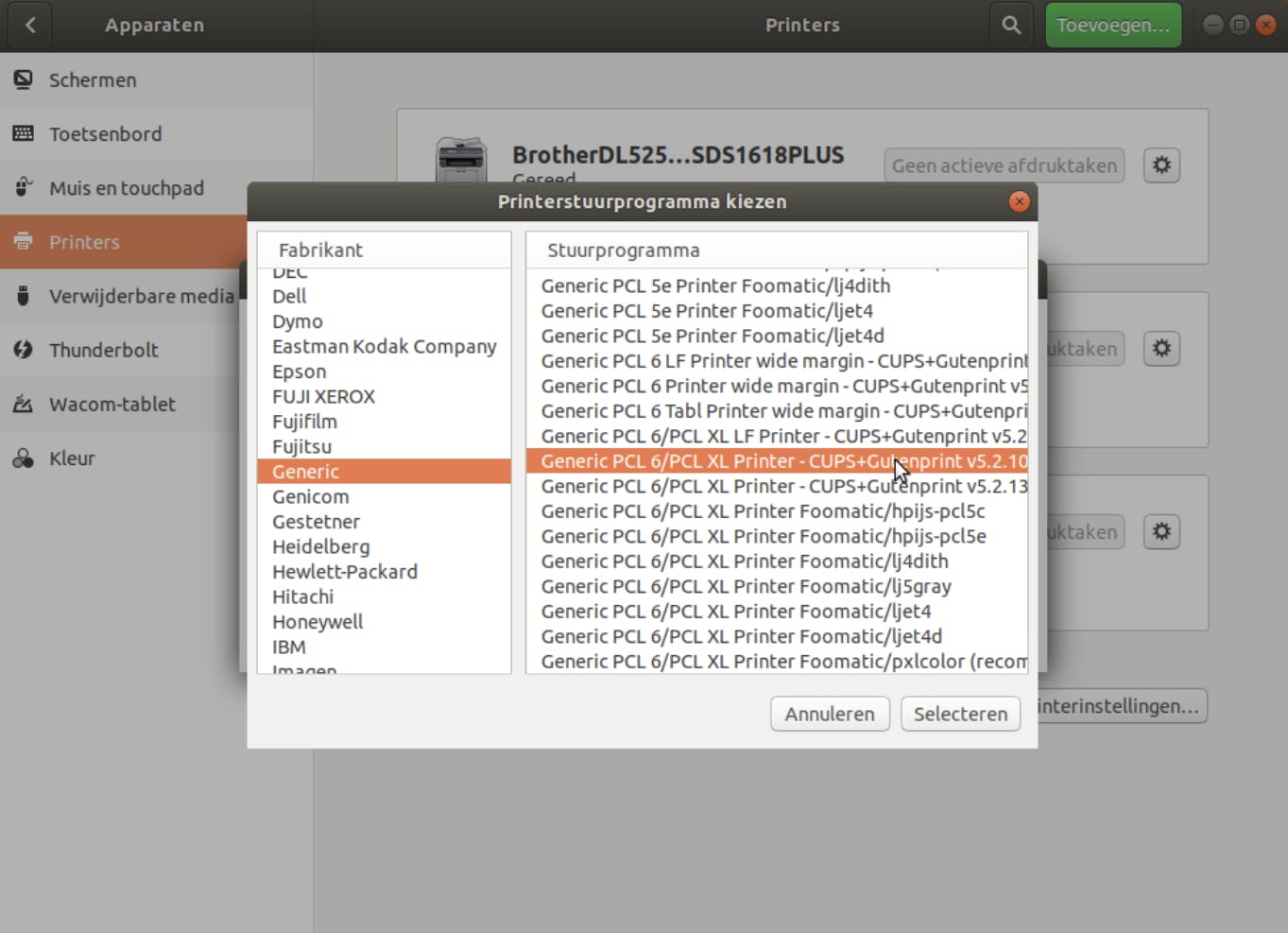Click the Thunderbolt lightning icon
This screenshot has width=1288, height=933.
23,350
